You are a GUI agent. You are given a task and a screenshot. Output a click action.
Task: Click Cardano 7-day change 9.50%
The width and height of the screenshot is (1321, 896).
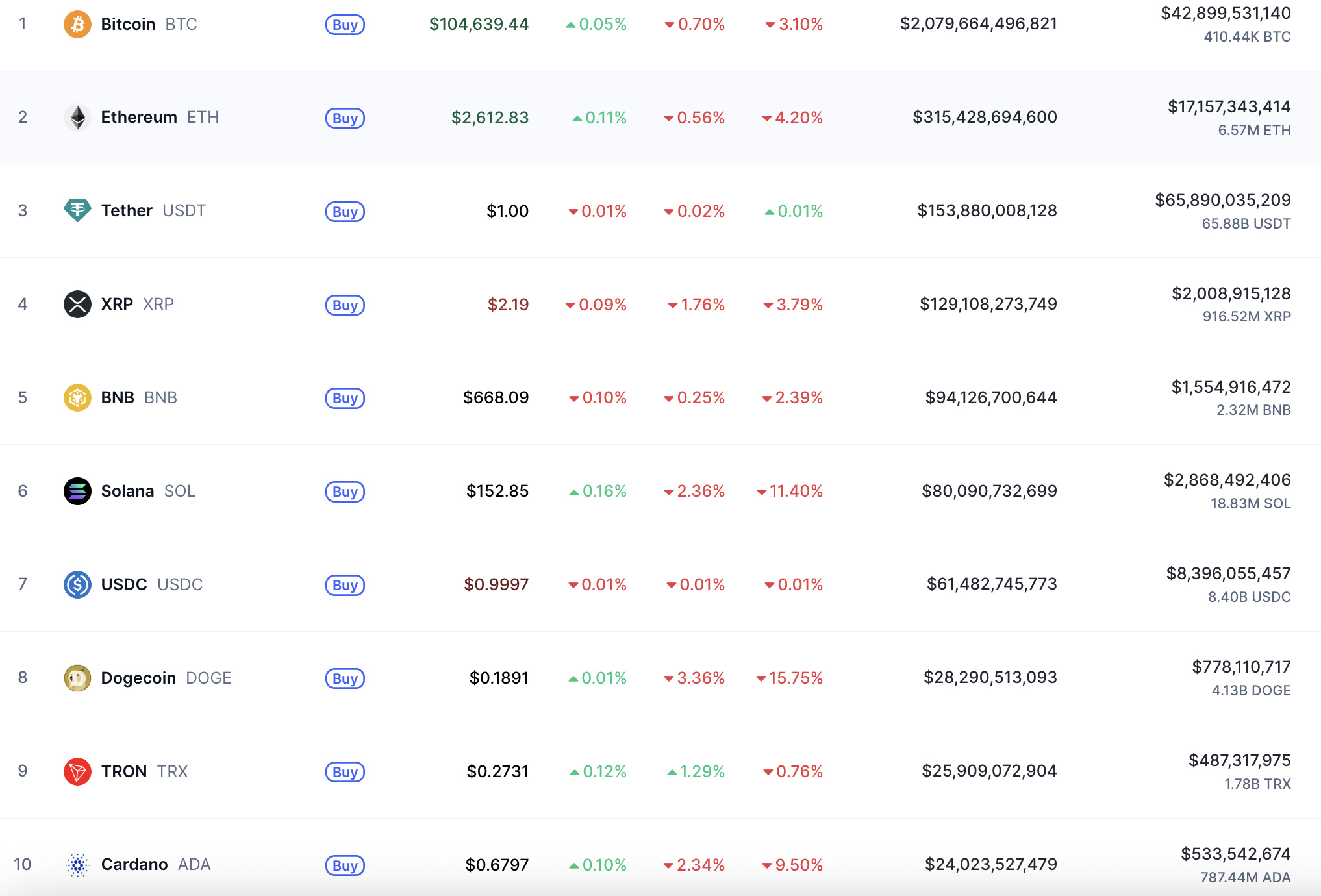(792, 865)
